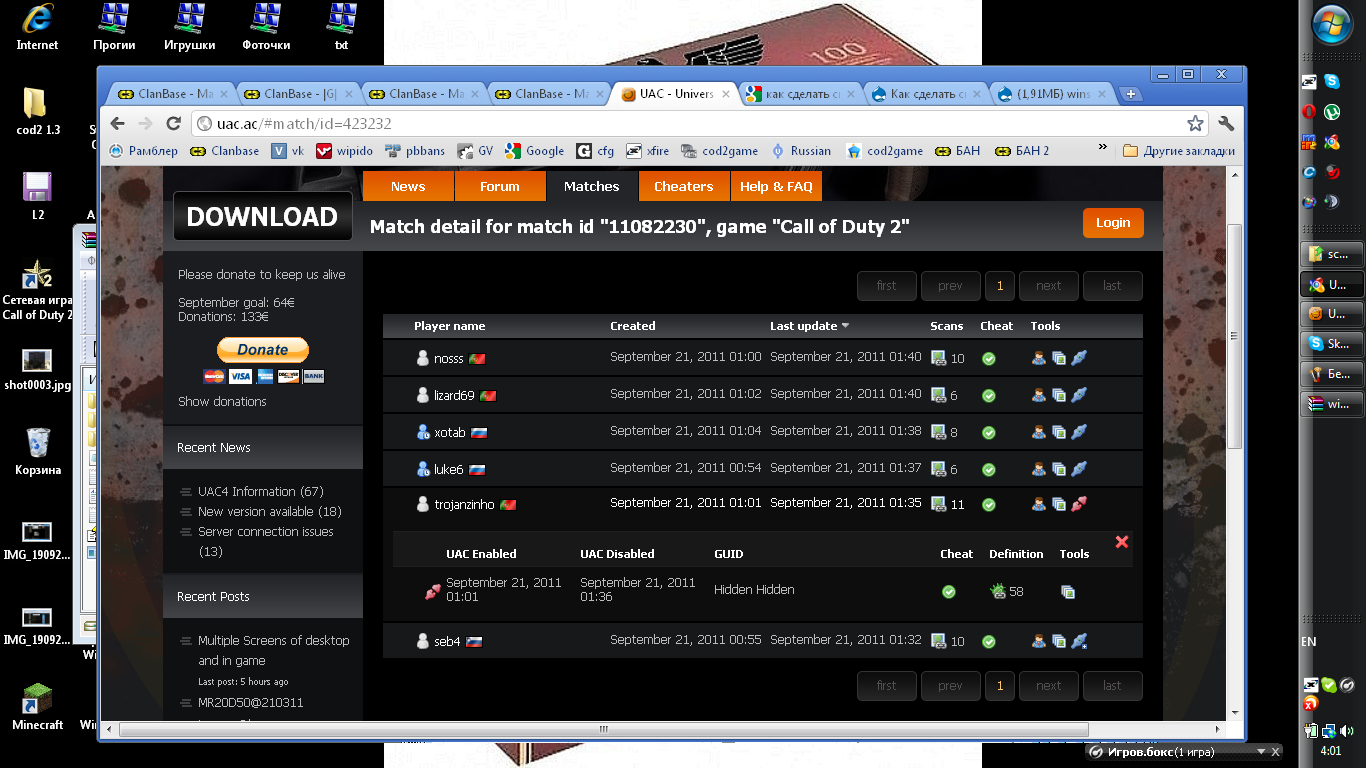Click the plug connection icon in xotab row

click(x=1078, y=432)
